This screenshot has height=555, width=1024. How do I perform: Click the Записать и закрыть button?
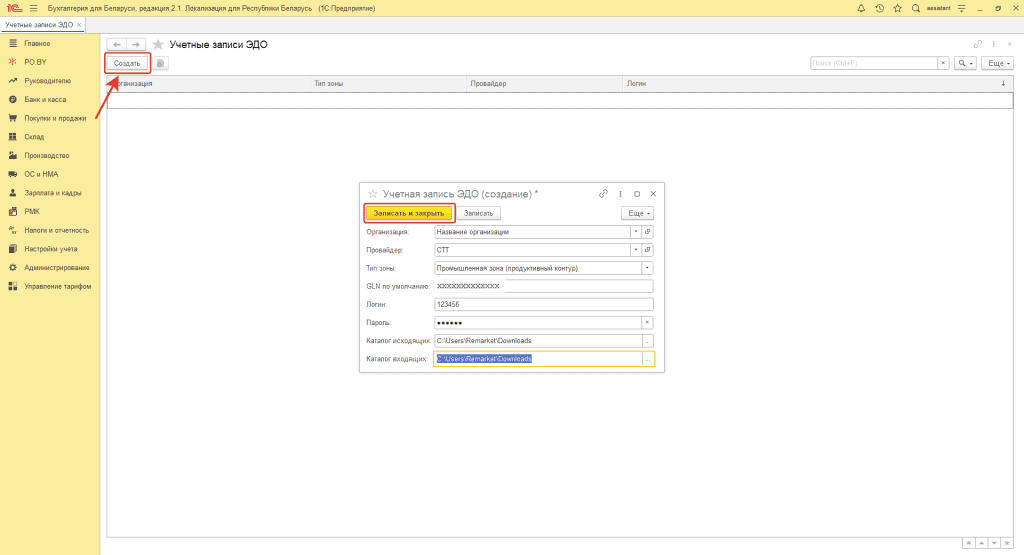(409, 213)
